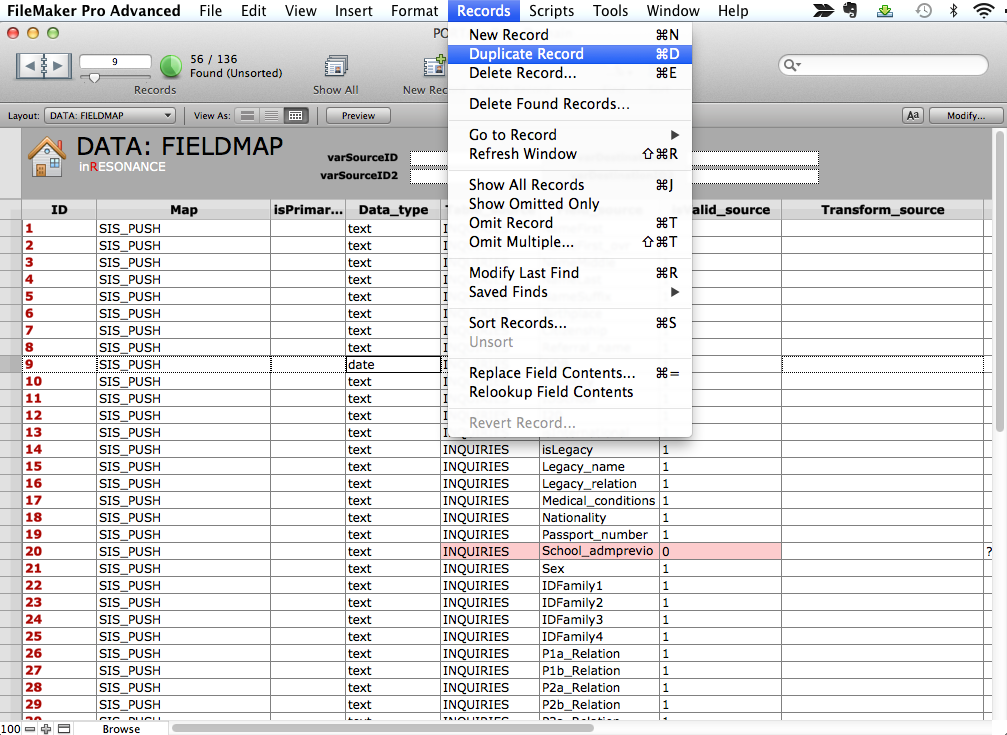The height and width of the screenshot is (735, 1007).
Task: Click the New Record toolbar icon
Action: click(x=436, y=66)
